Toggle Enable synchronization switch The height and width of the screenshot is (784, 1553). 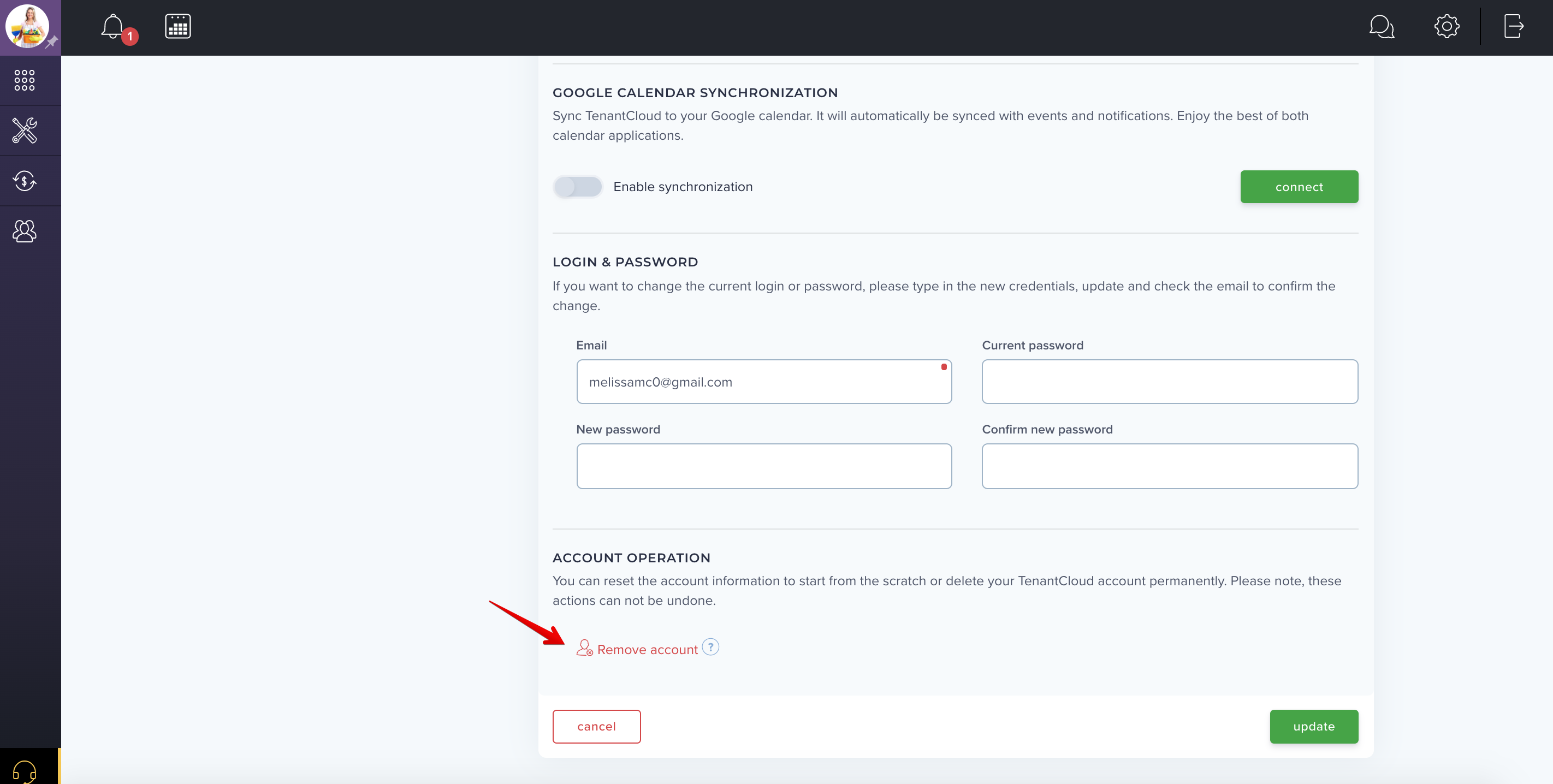pos(578,187)
